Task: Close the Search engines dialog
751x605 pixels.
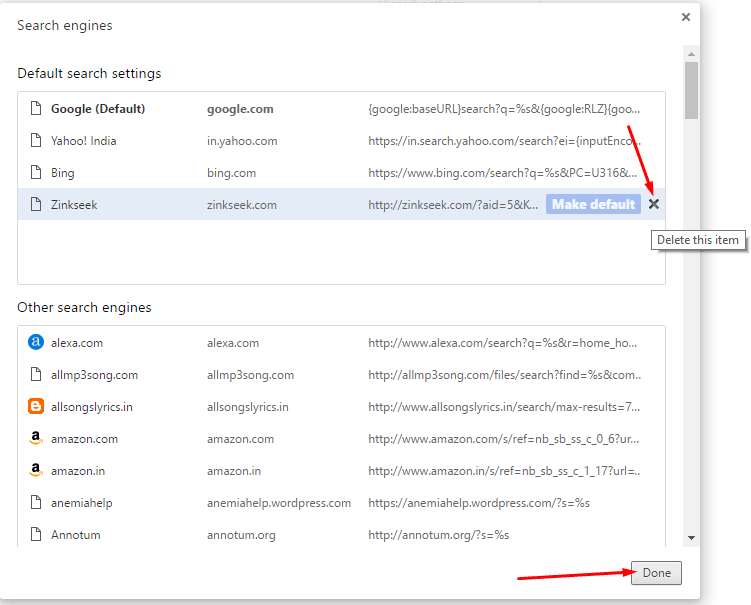Action: coord(686,17)
